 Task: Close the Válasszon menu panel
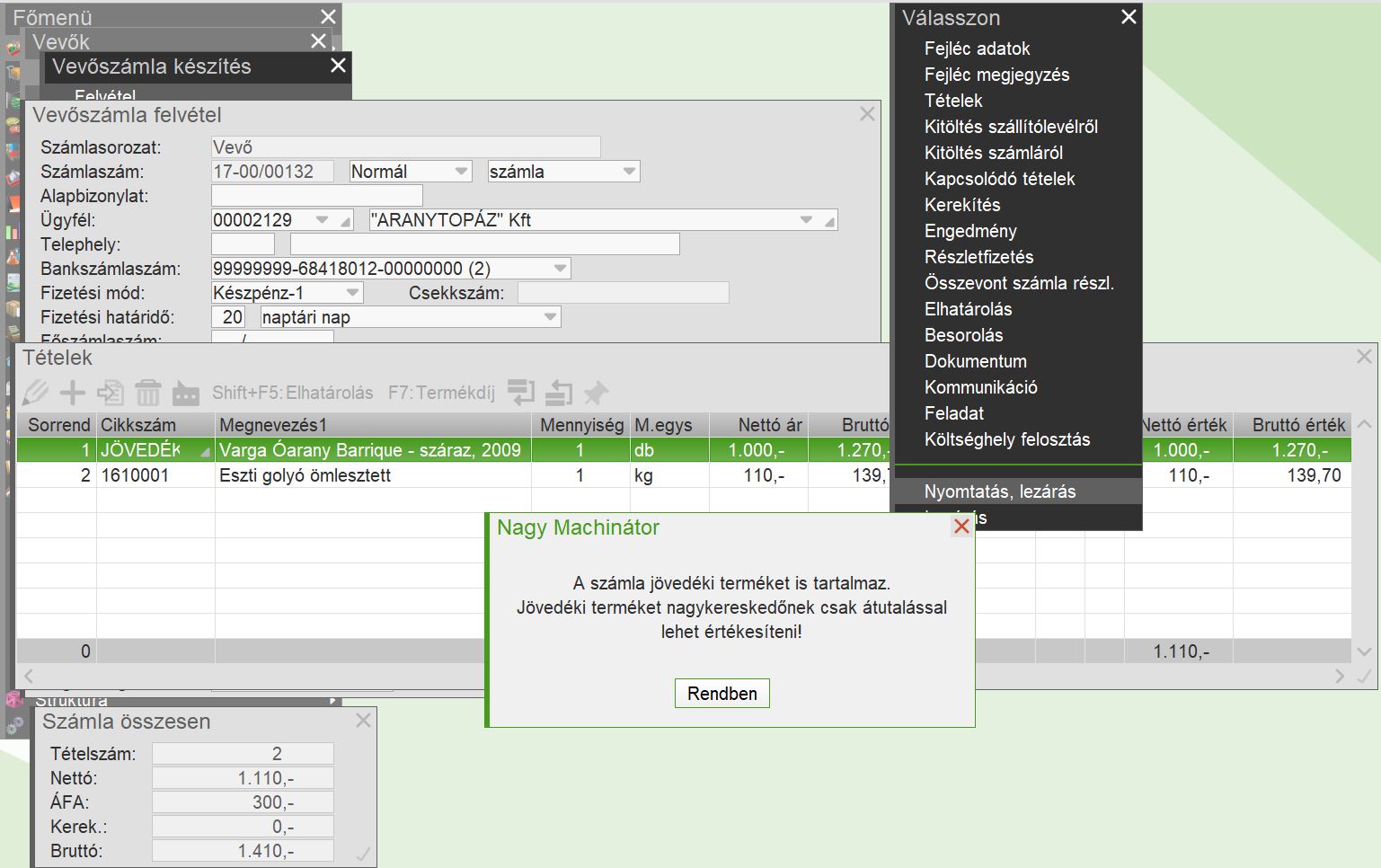(x=1129, y=17)
